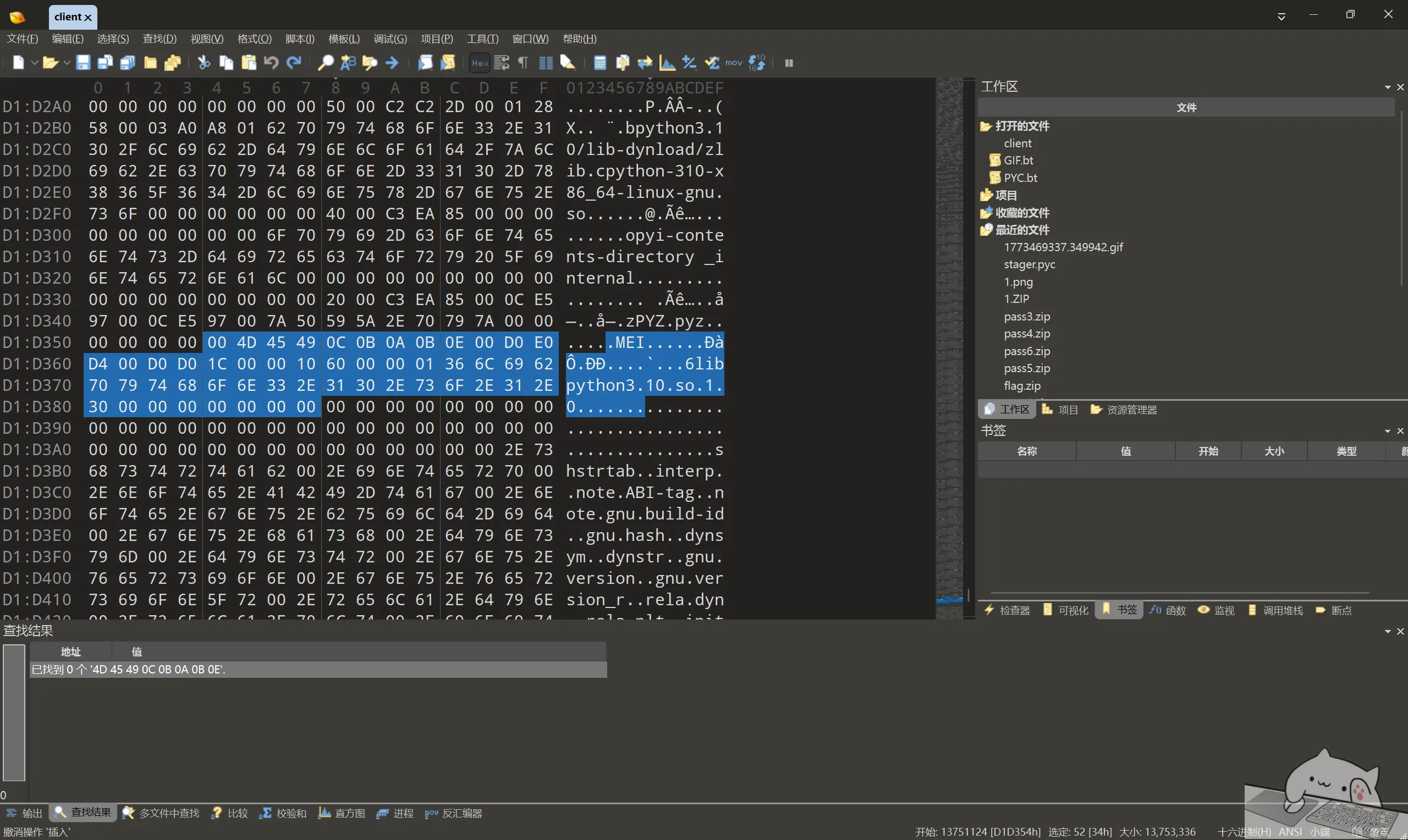
Task: Switch to the 资源管理器 tab
Action: pos(1124,409)
